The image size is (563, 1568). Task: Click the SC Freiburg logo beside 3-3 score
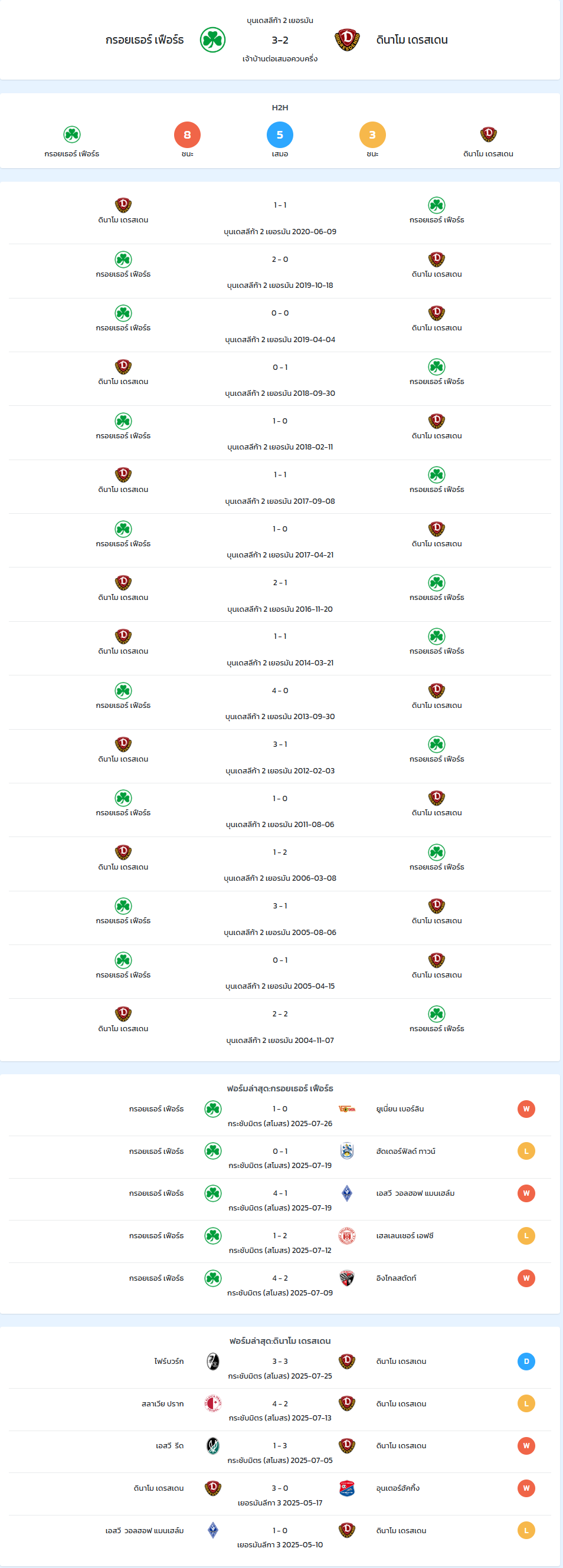click(x=213, y=1361)
